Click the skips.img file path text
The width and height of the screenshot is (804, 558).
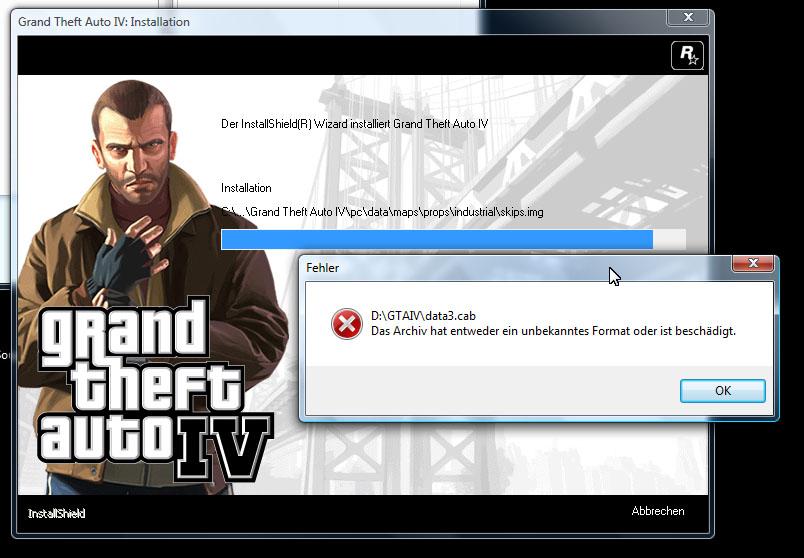pyautogui.click(x=382, y=212)
